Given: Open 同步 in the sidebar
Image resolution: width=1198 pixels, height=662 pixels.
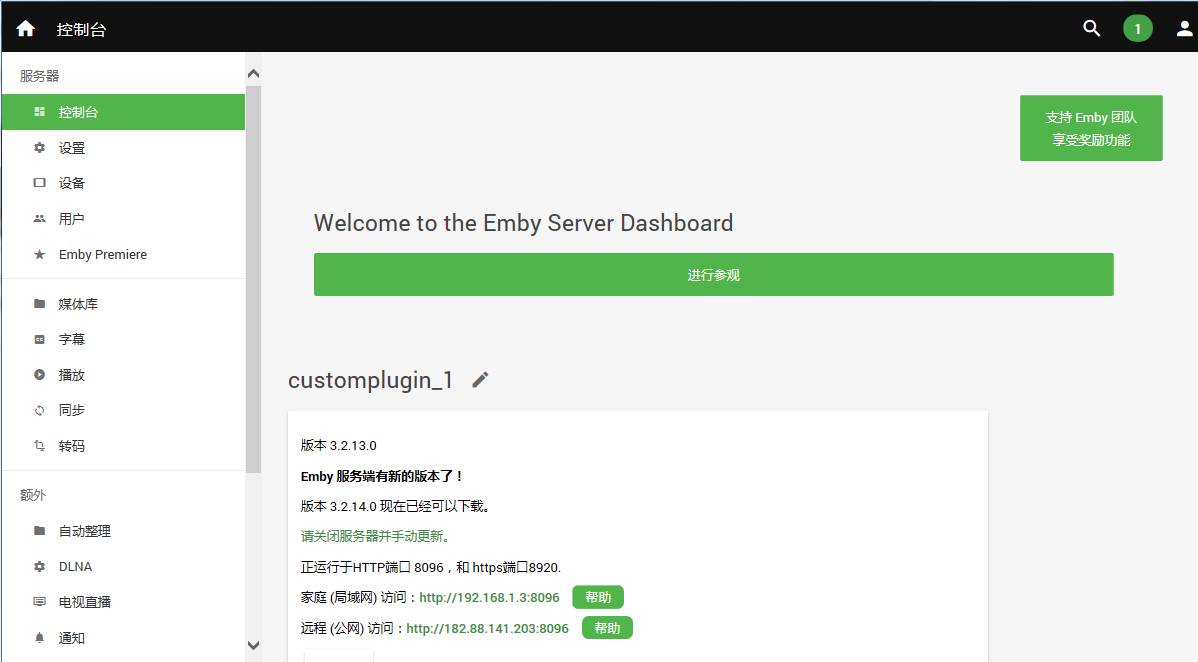Looking at the screenshot, I should tap(123, 411).
